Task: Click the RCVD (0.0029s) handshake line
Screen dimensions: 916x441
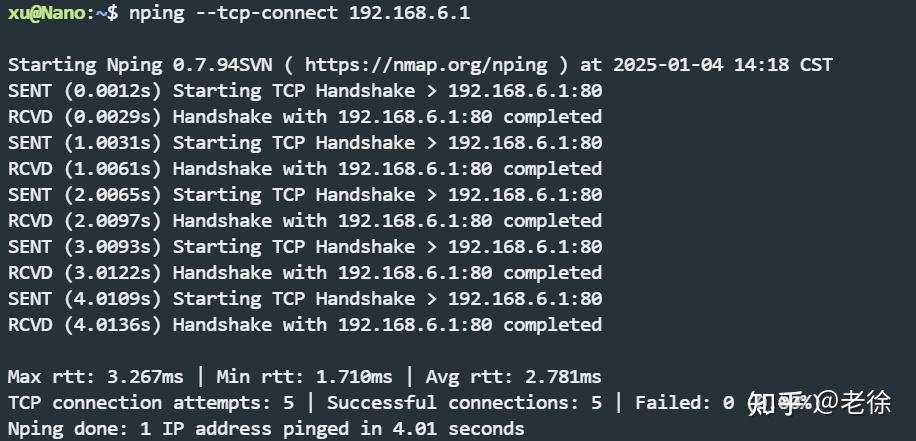Action: (305, 117)
